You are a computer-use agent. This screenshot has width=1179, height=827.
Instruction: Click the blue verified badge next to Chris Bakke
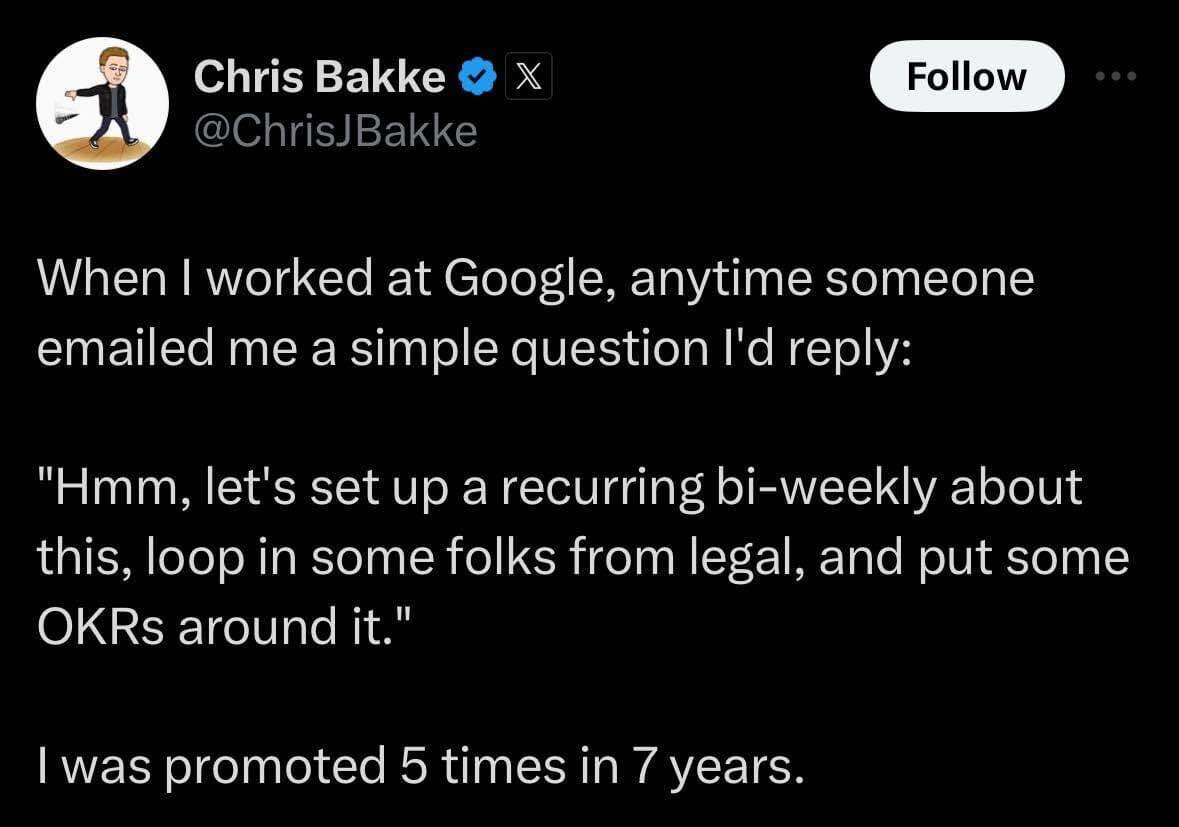(x=478, y=75)
